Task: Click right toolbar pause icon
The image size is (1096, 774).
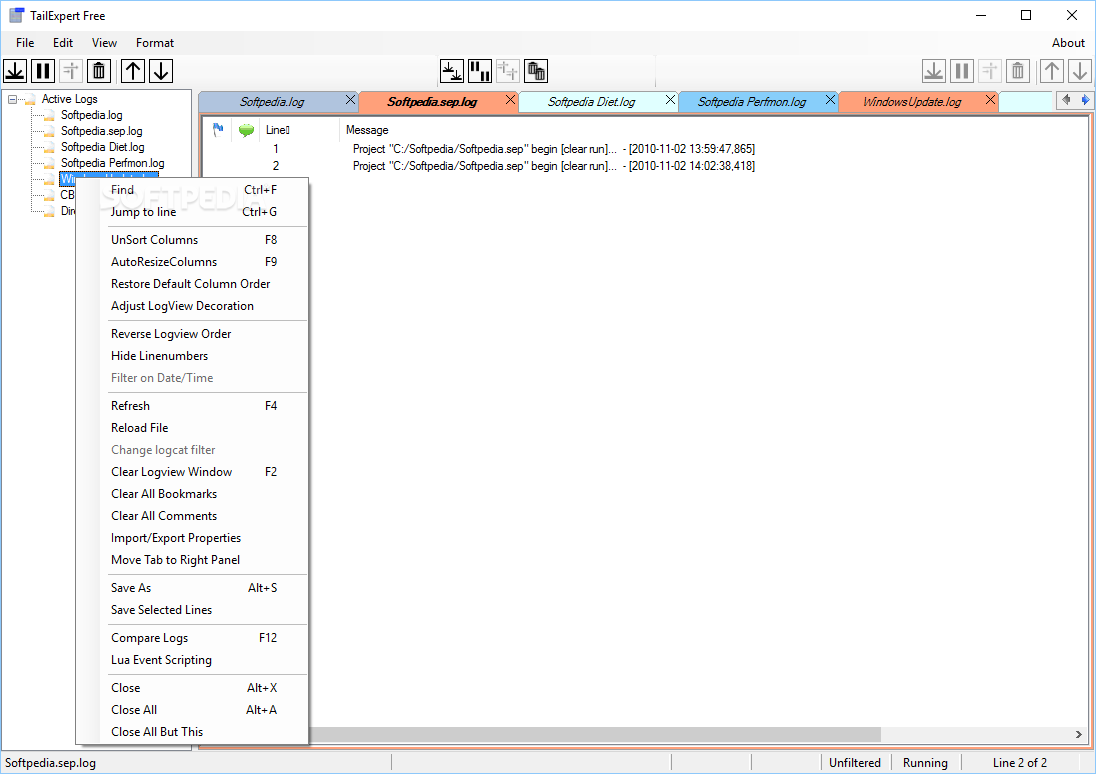Action: pyautogui.click(x=962, y=71)
